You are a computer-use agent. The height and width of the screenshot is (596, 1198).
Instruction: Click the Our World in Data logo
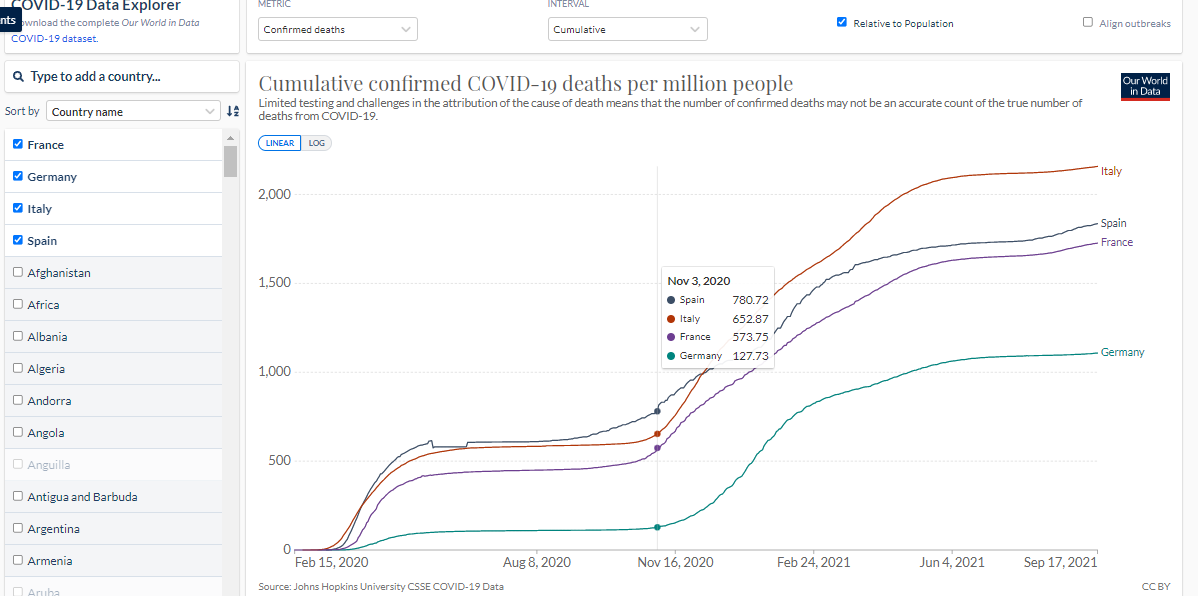pos(1145,87)
